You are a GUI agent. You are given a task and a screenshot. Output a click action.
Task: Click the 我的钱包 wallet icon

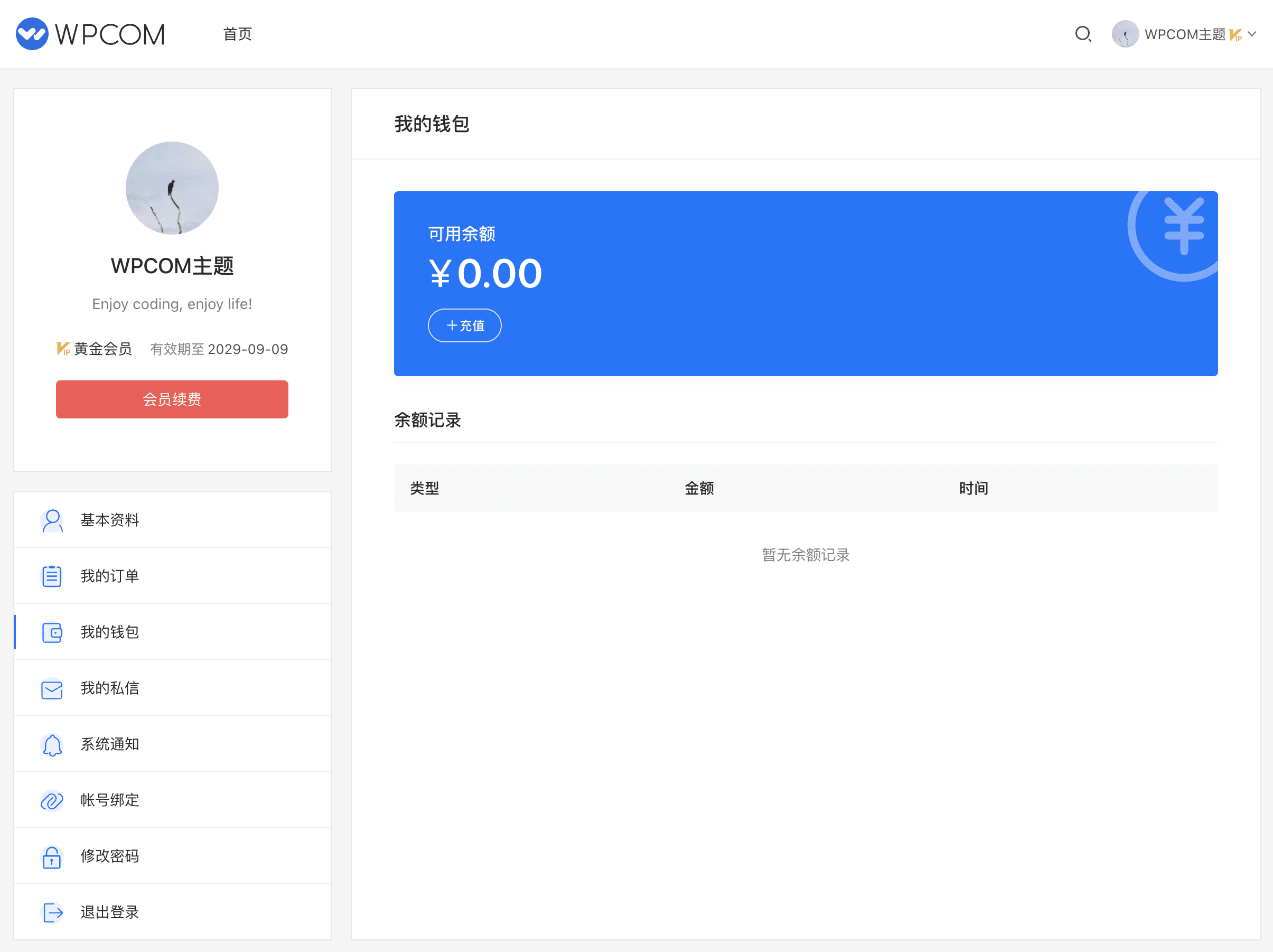coord(52,632)
